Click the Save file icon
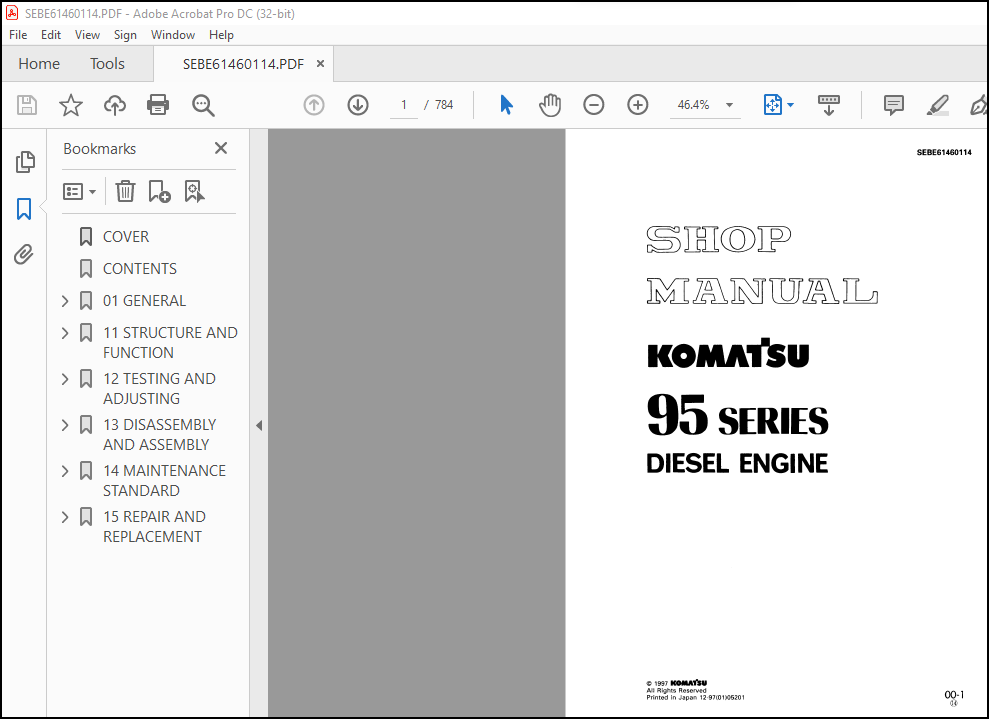989x719 pixels. 26,105
